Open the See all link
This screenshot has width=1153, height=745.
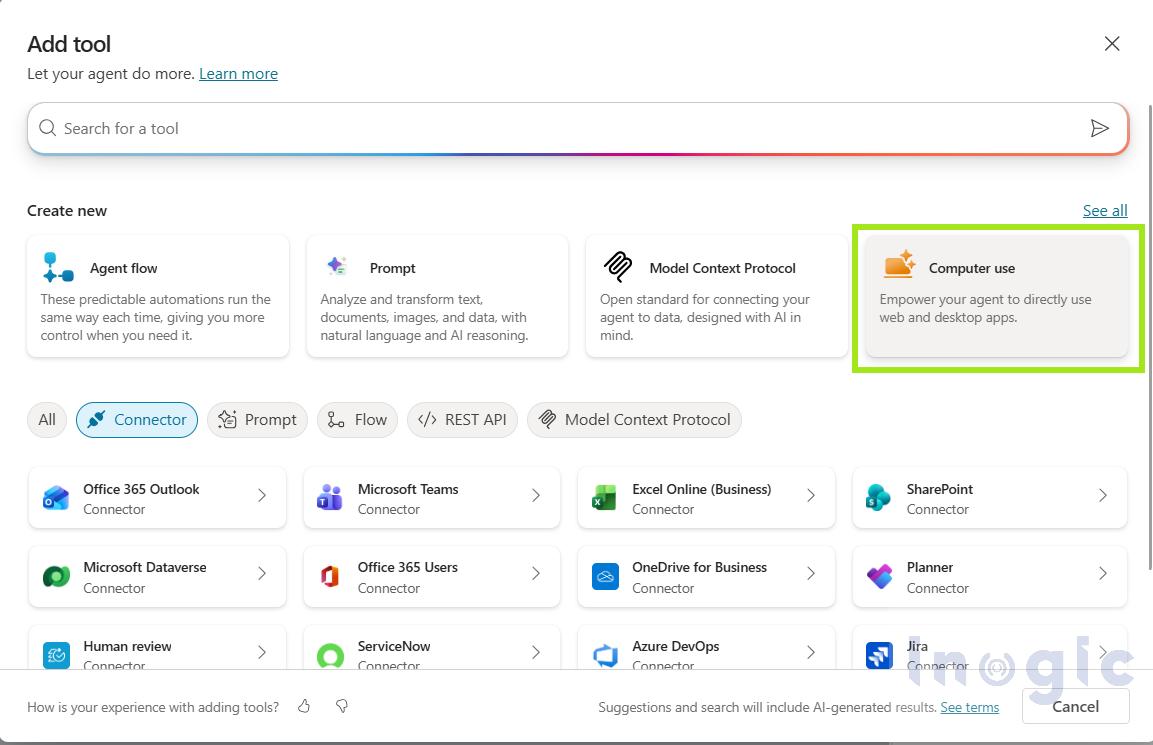pos(1104,211)
